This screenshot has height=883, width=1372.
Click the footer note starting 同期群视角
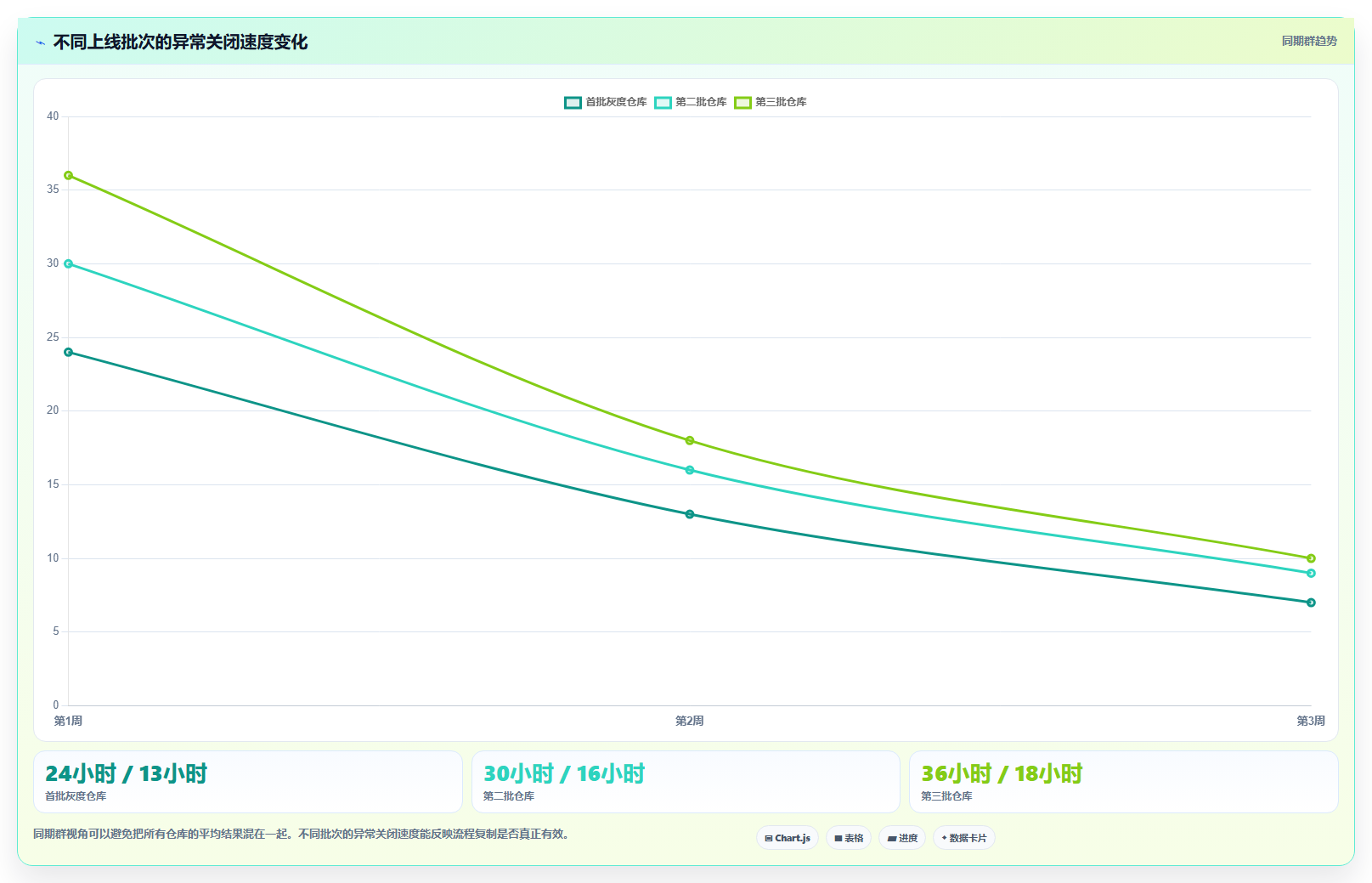(x=302, y=834)
